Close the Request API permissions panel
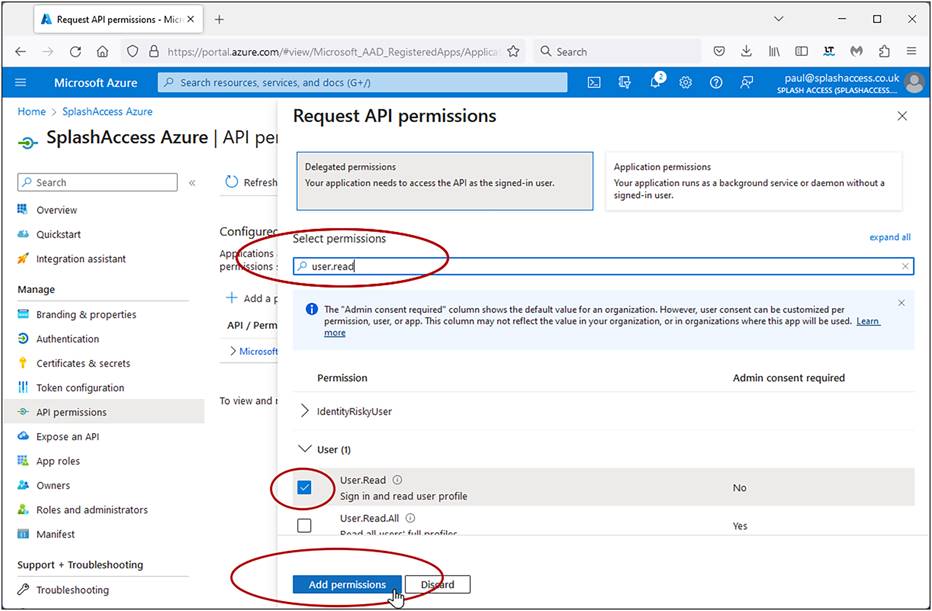Viewport: 932px width, 611px height. (x=902, y=116)
